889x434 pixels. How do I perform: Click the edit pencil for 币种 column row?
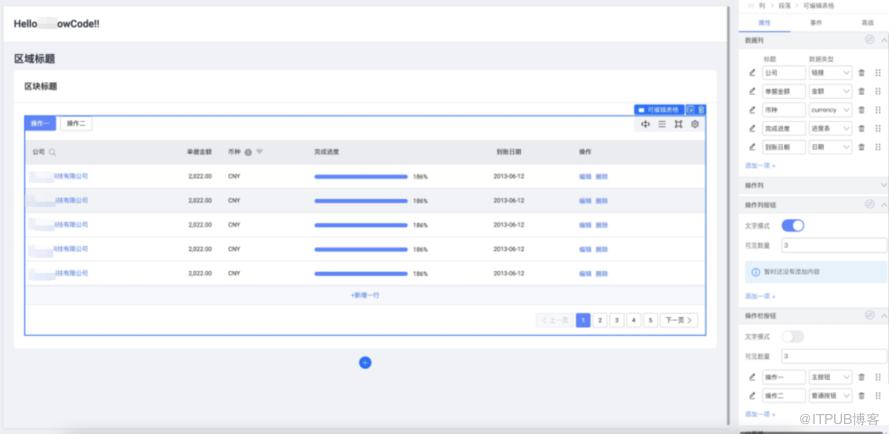(x=752, y=110)
